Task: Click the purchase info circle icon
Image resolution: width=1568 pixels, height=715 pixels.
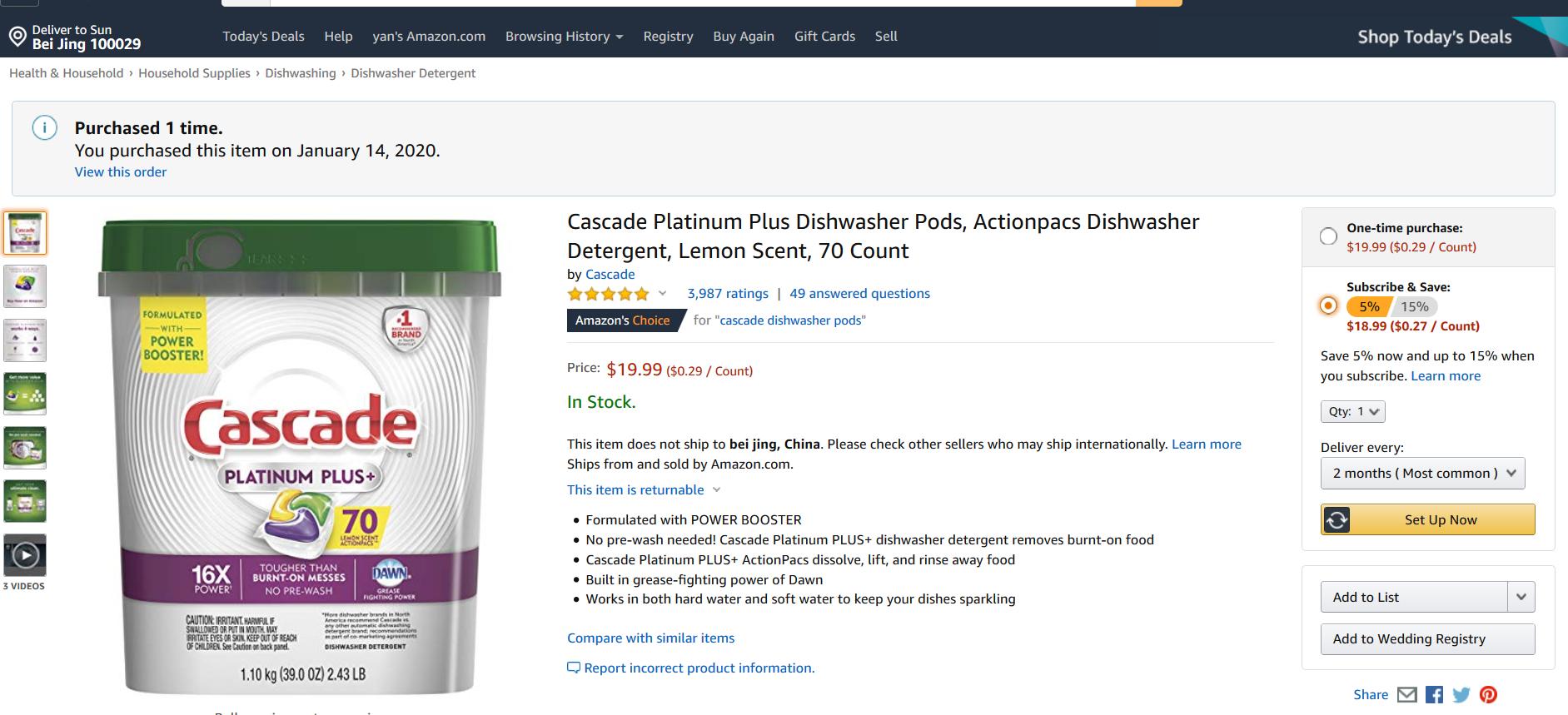Action: coord(44,128)
